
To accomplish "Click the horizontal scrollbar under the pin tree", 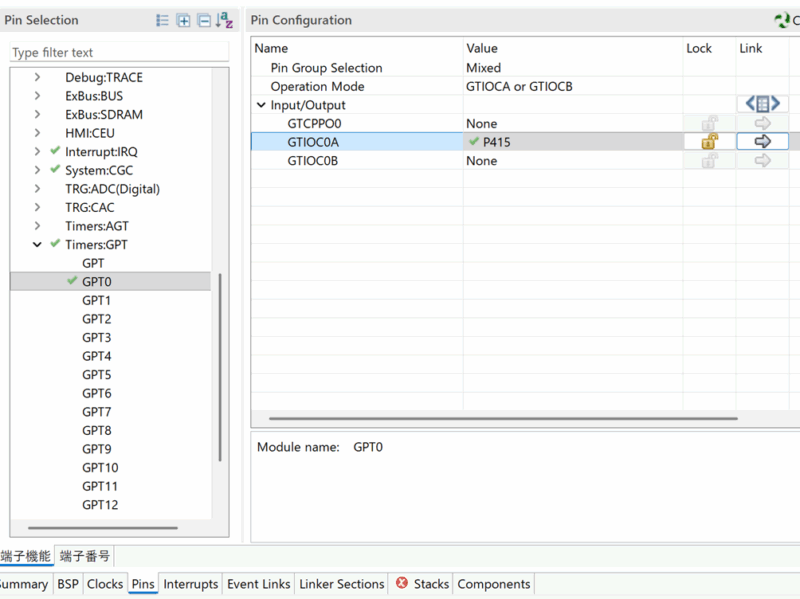I will pyautogui.click(x=103, y=528).
